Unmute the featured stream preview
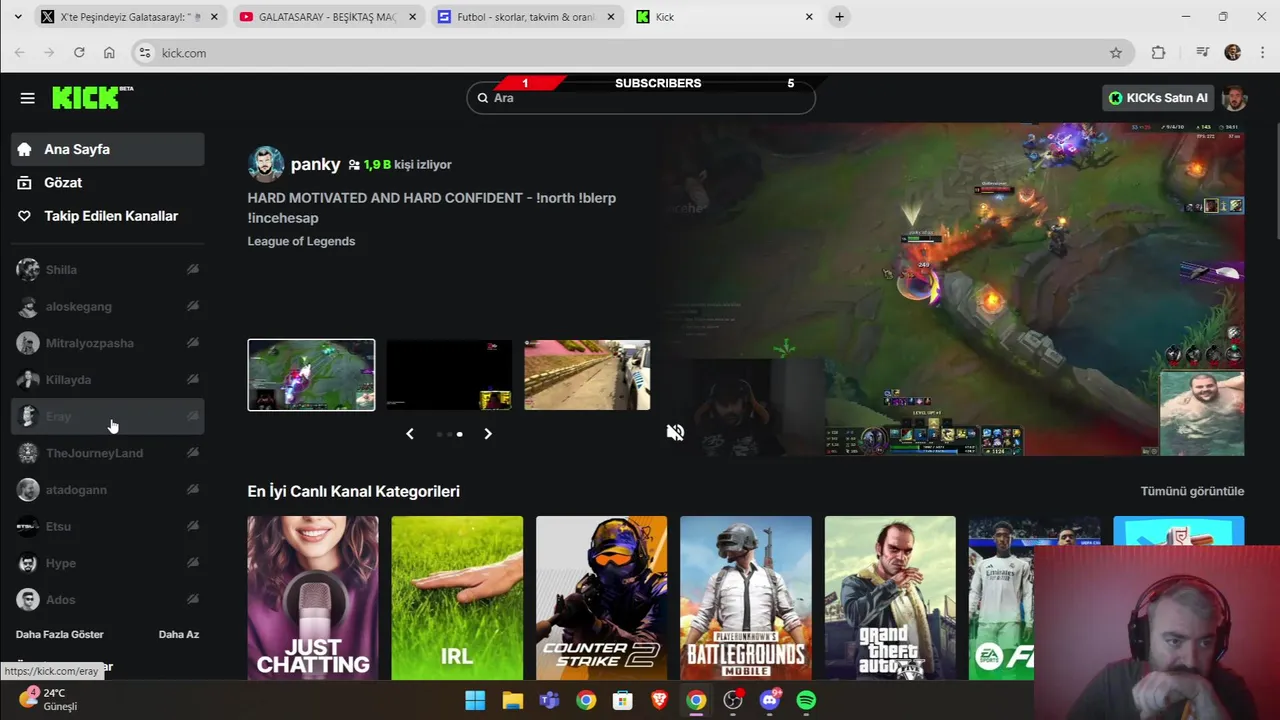The image size is (1280, 720). click(675, 432)
